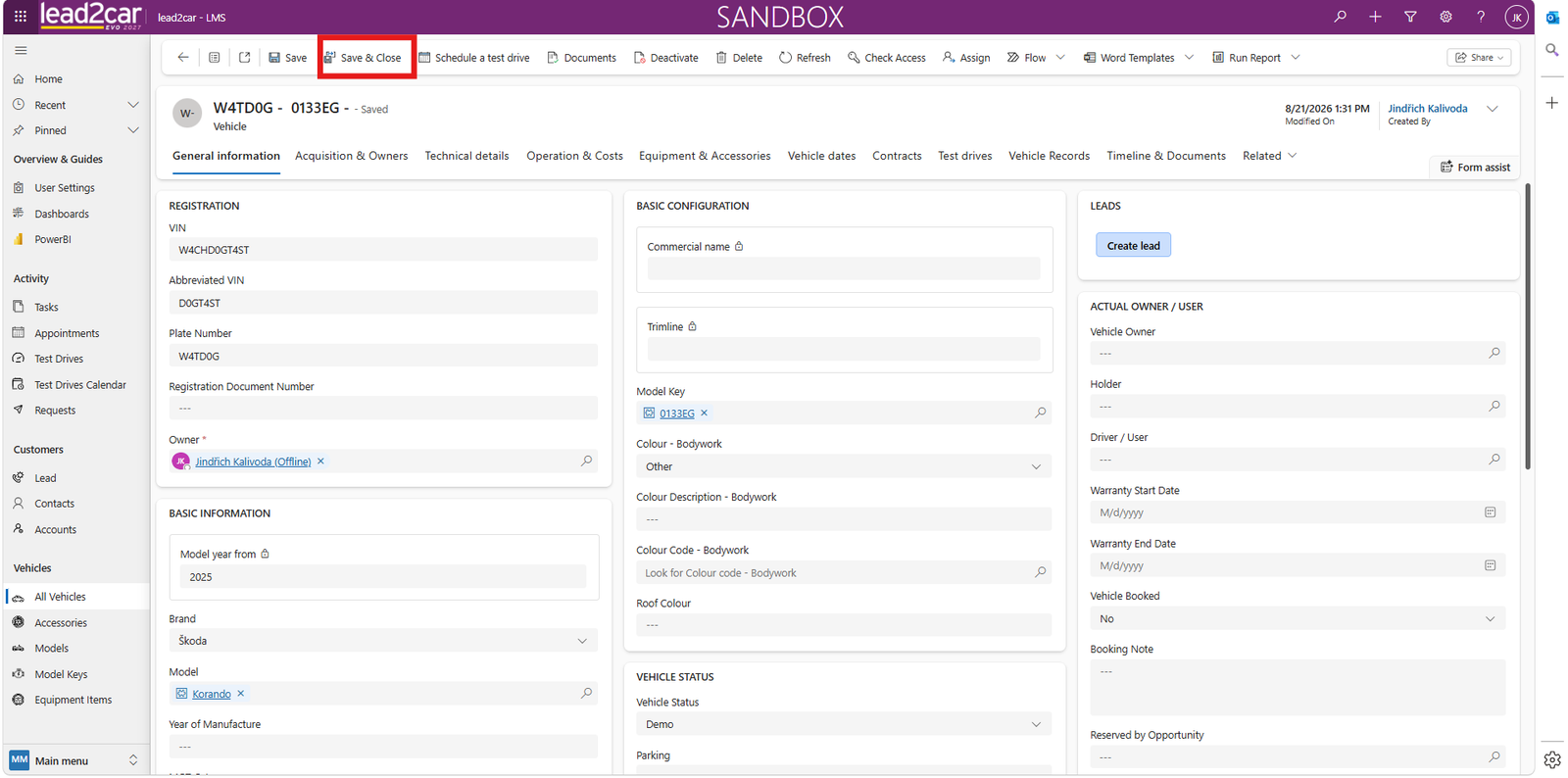1568x778 pixels.
Task: Open the Vehicle Booked dropdown
Action: click(1298, 618)
